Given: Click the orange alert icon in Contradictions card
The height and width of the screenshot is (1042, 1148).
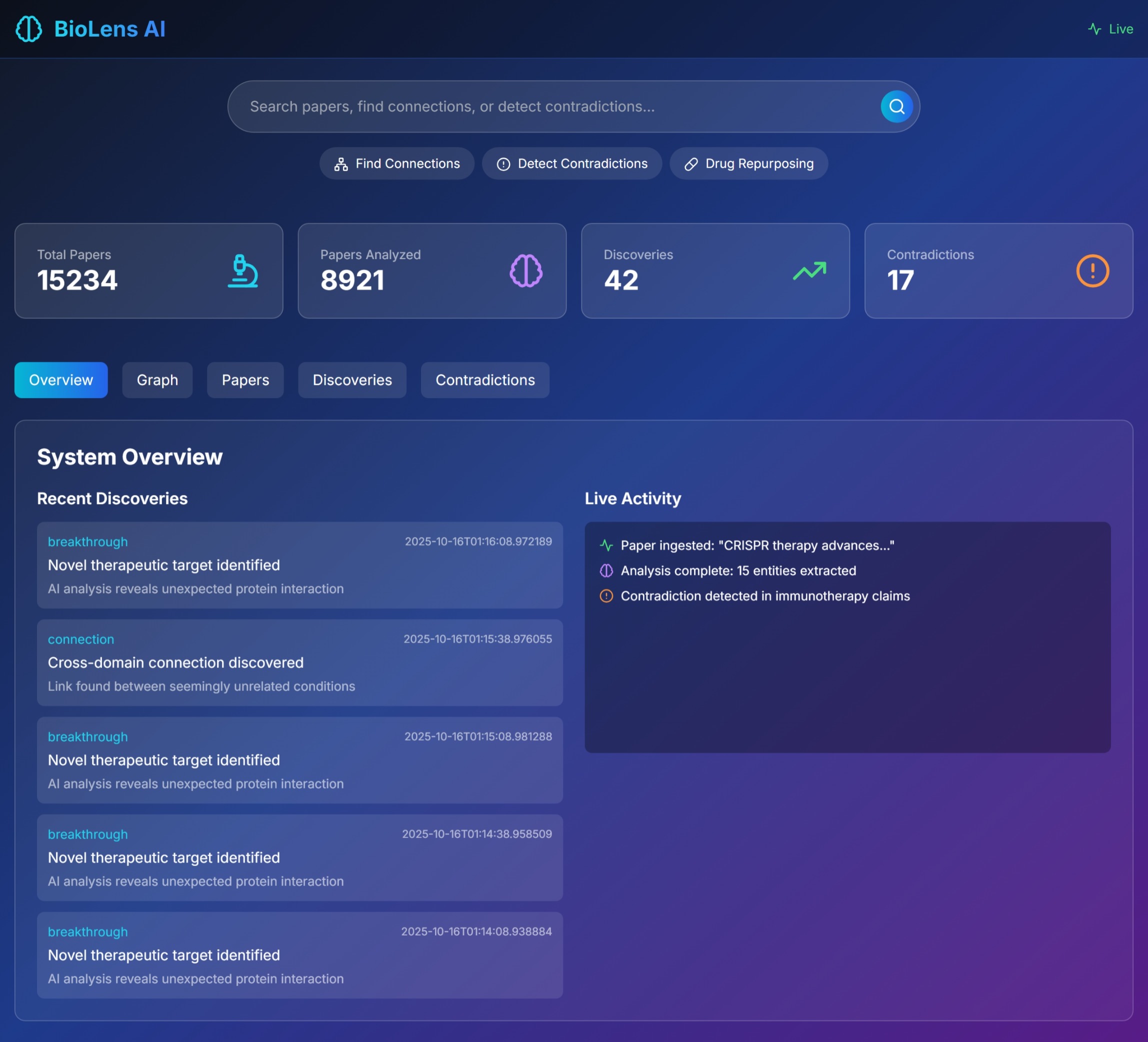Looking at the screenshot, I should click(1092, 271).
